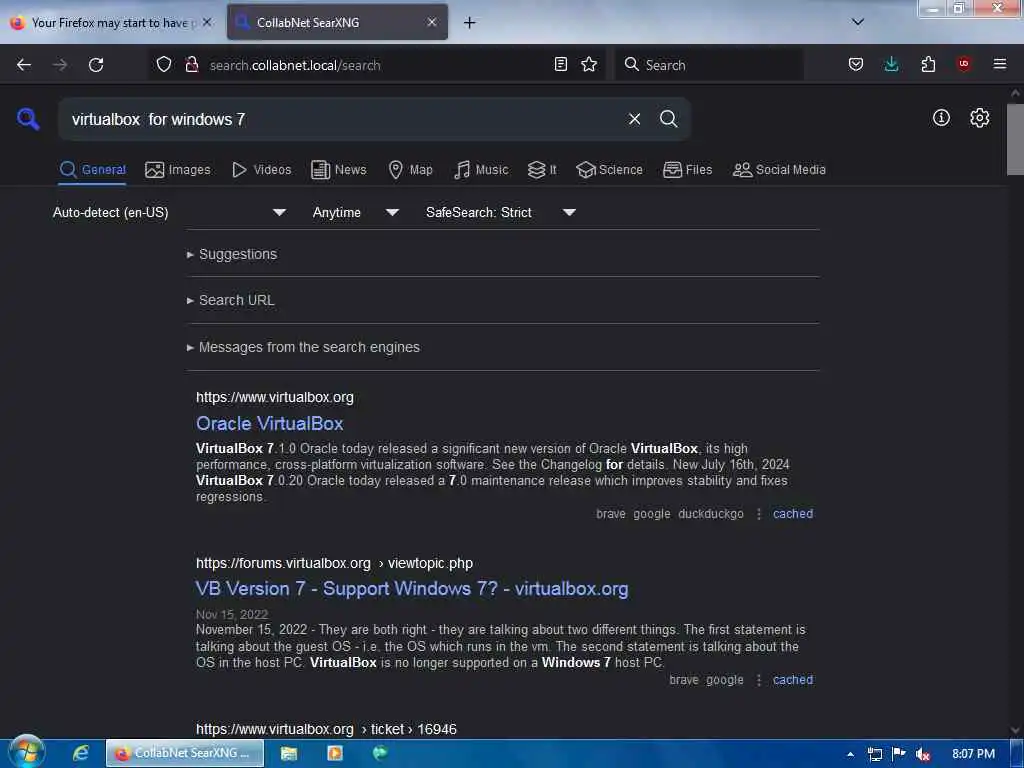
Task: Show hidden tray icons arrow
Action: [x=850, y=754]
